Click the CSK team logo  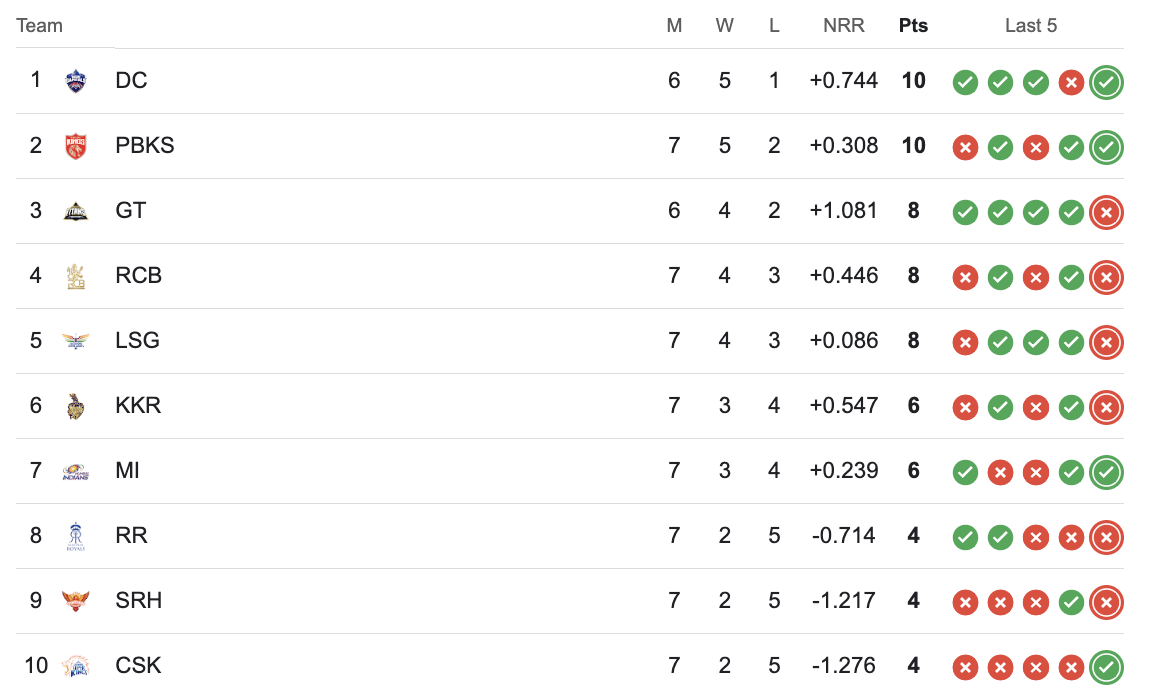pos(76,666)
